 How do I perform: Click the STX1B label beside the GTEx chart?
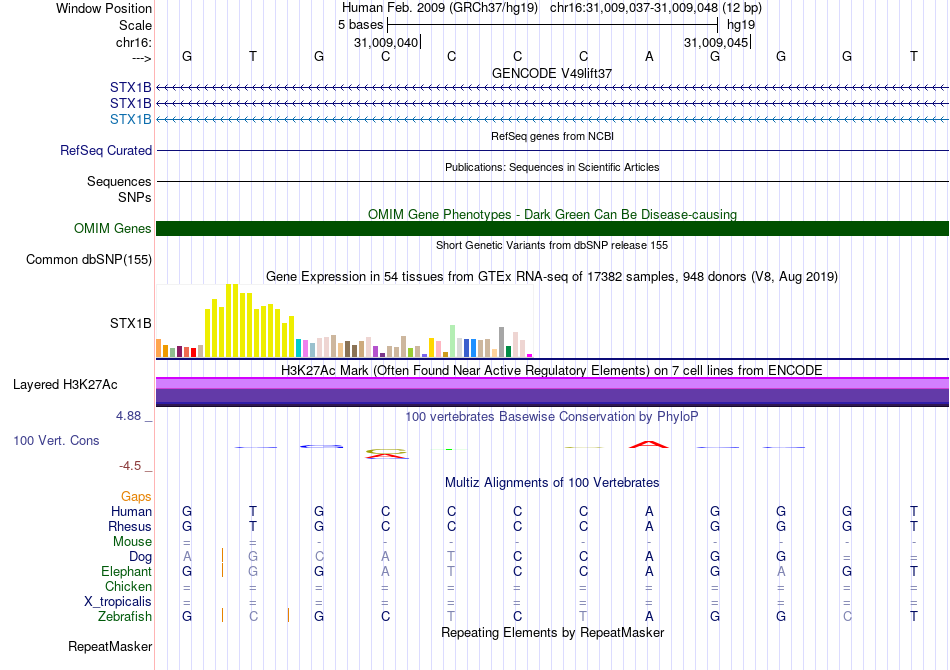click(x=130, y=323)
